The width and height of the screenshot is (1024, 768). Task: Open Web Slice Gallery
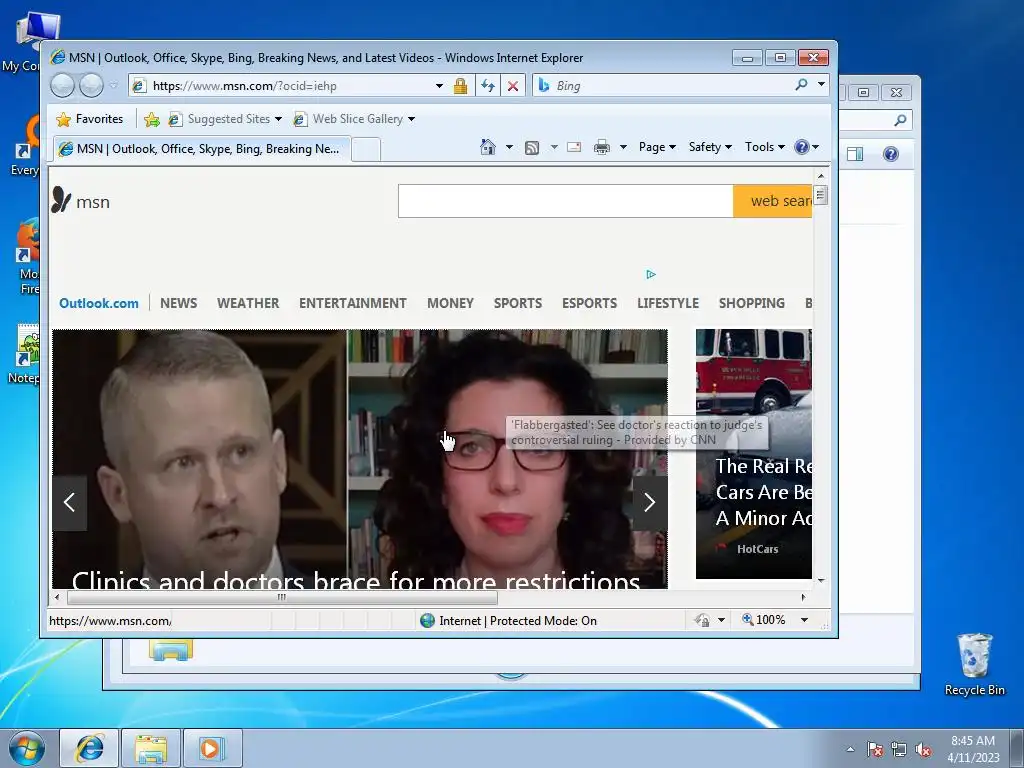point(353,119)
